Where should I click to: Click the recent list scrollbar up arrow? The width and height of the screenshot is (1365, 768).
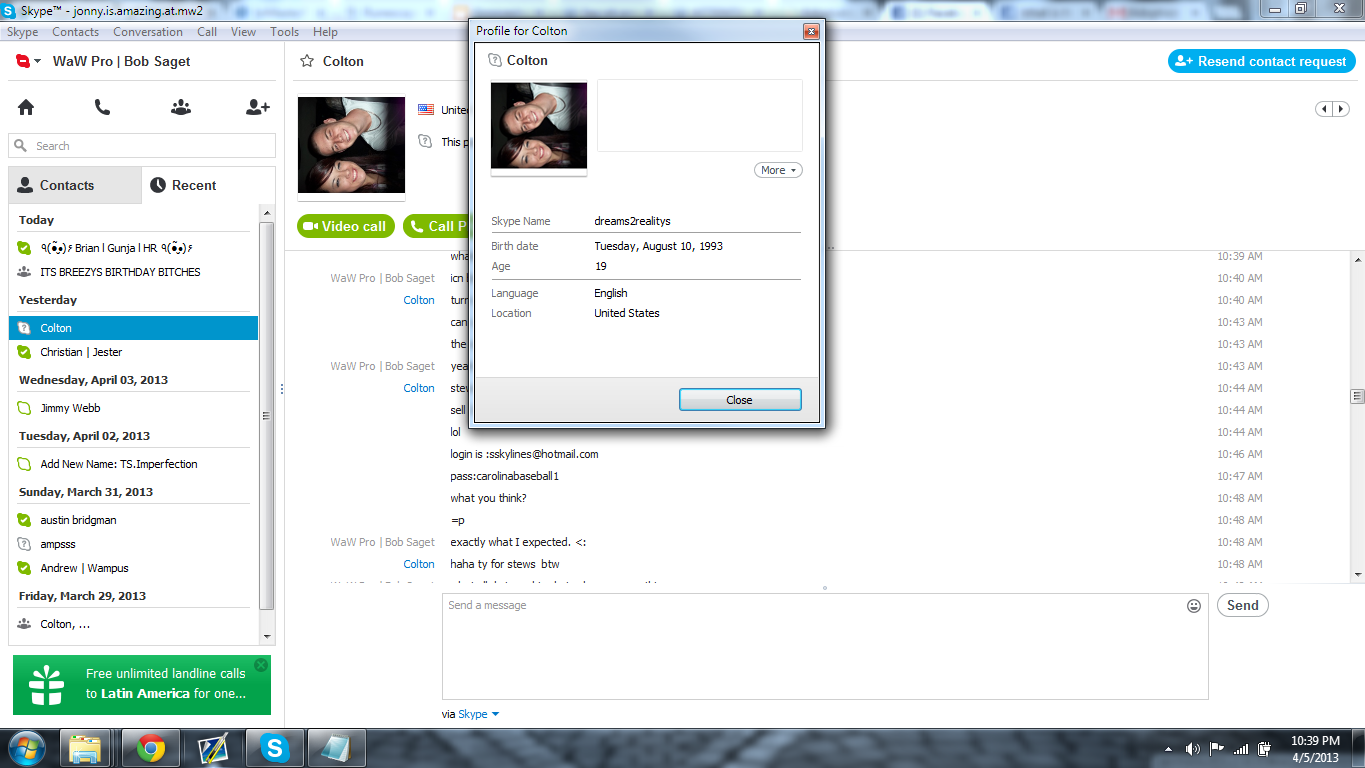click(266, 213)
